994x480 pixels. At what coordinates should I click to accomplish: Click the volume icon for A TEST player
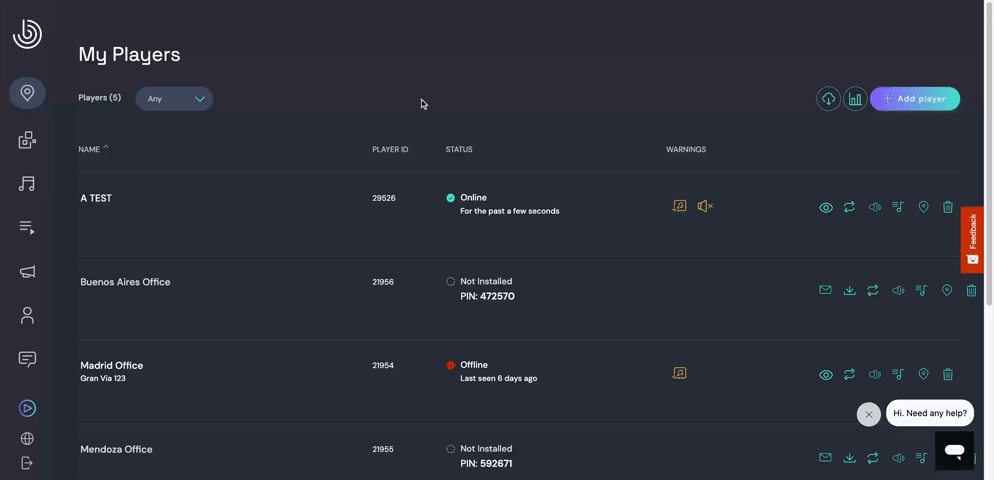point(874,207)
